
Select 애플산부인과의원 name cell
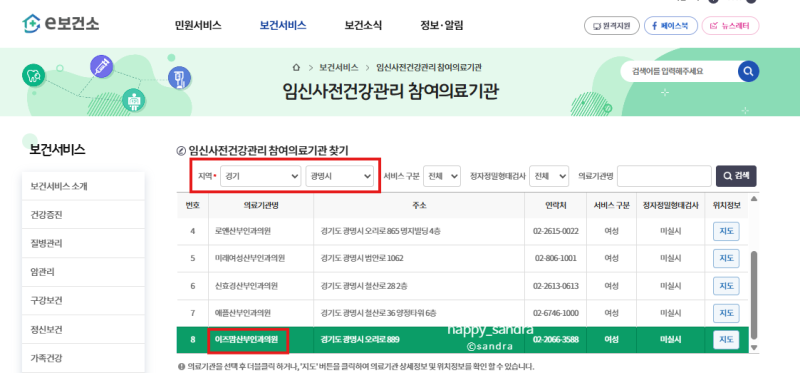coord(261,313)
